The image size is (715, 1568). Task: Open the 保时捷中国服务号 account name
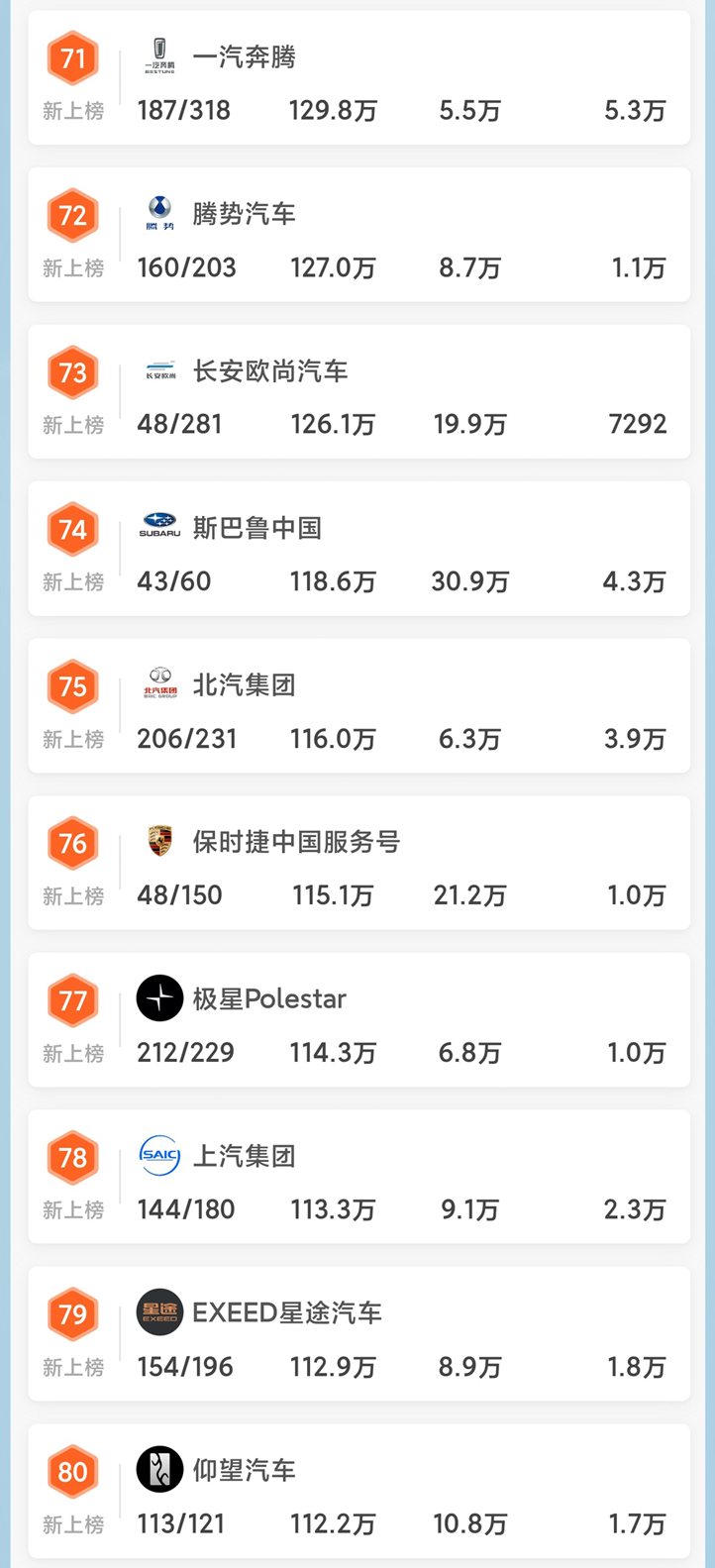coord(296,842)
